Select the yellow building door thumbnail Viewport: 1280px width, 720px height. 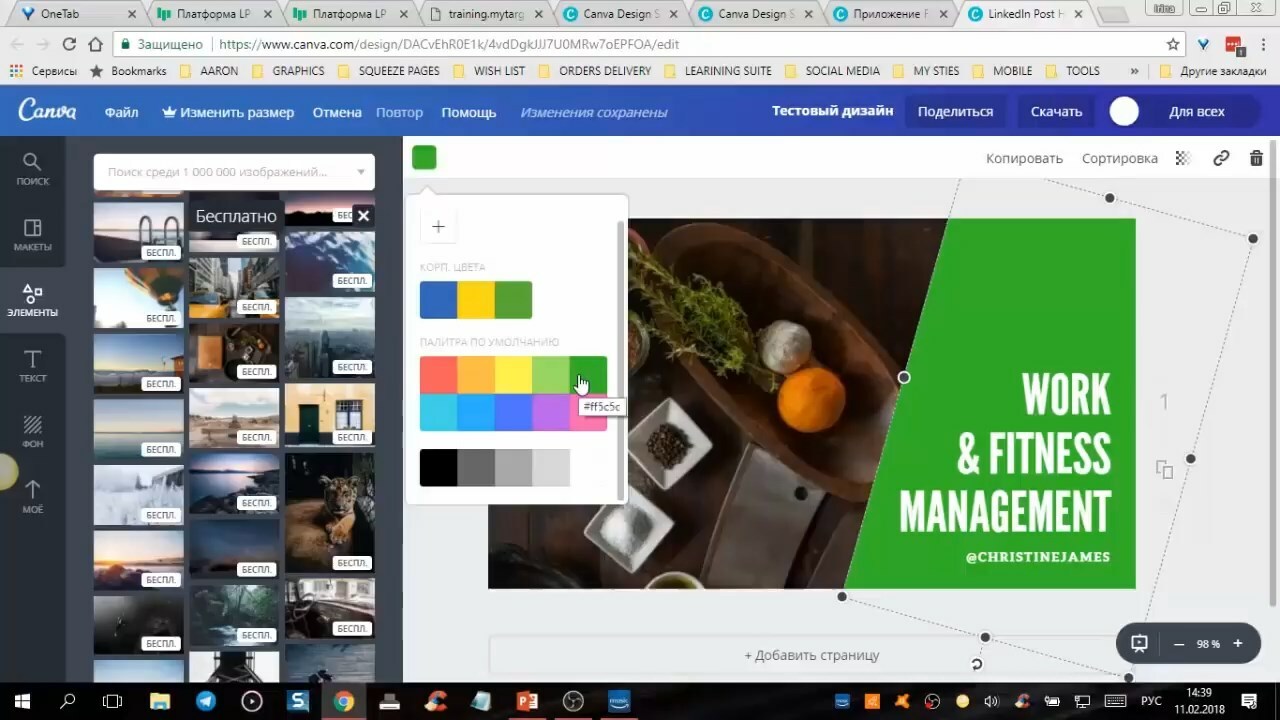[x=330, y=414]
